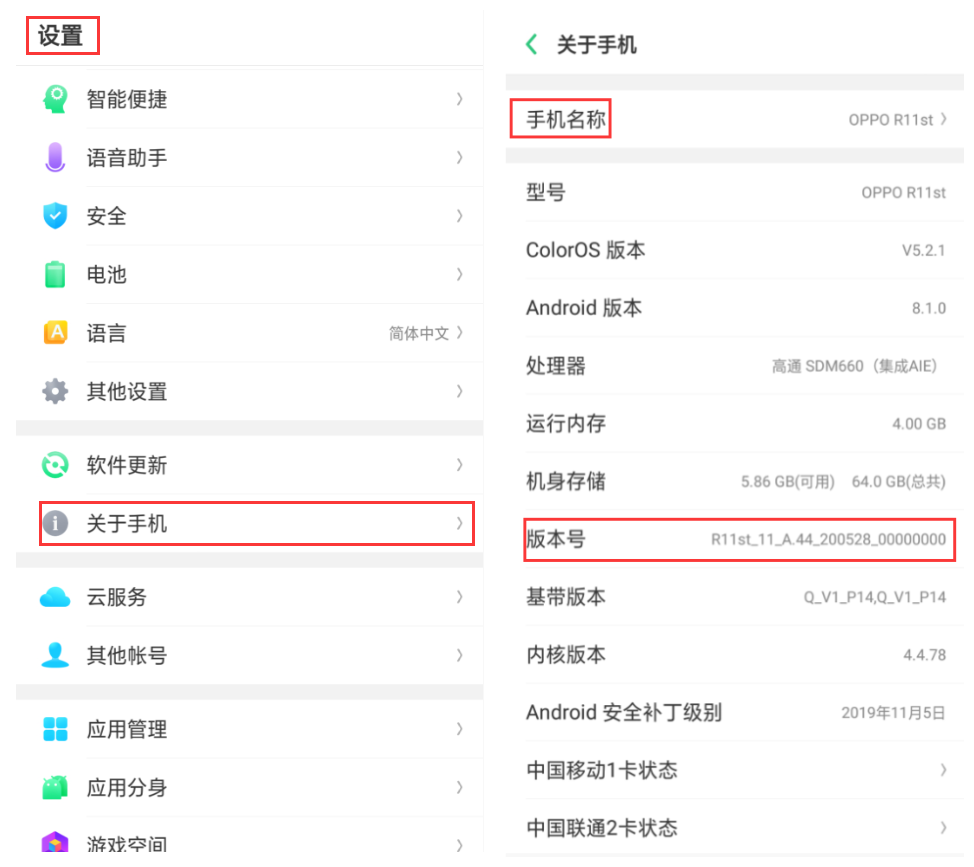The width and height of the screenshot is (974, 867).
Task: Open the 应用分身 entry
Action: (250, 788)
